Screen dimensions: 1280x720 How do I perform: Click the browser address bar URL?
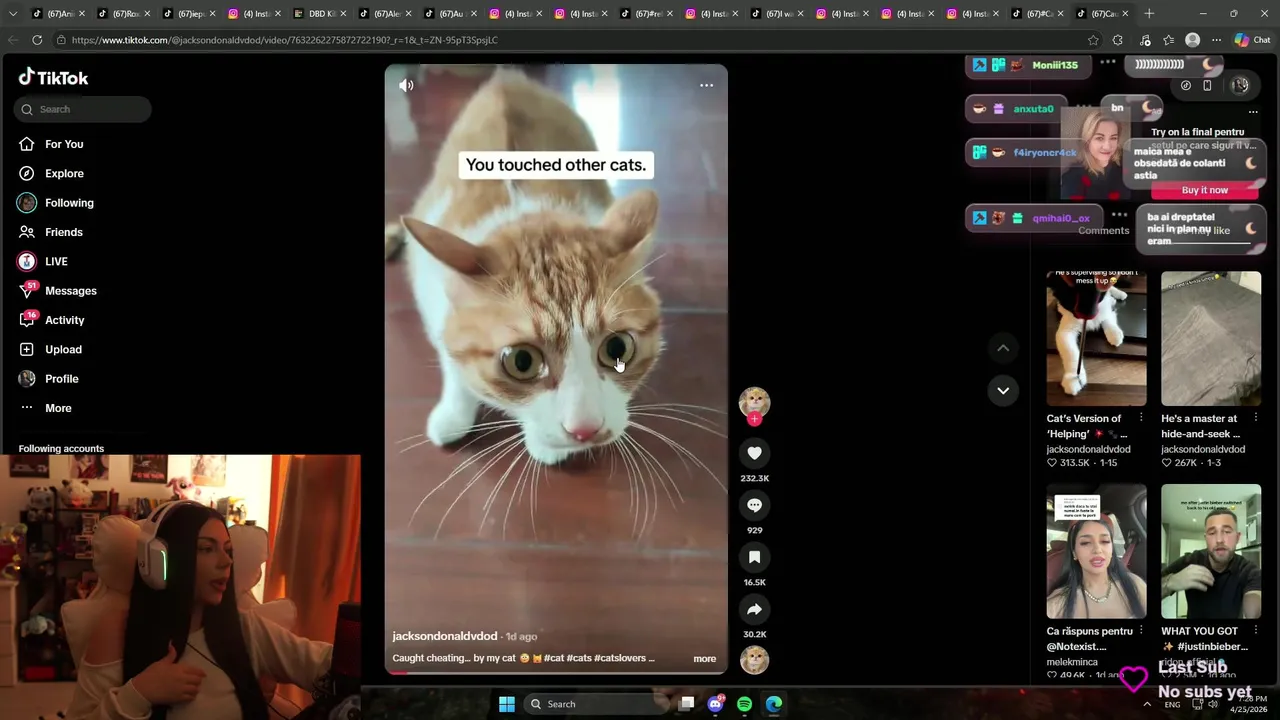point(284,40)
